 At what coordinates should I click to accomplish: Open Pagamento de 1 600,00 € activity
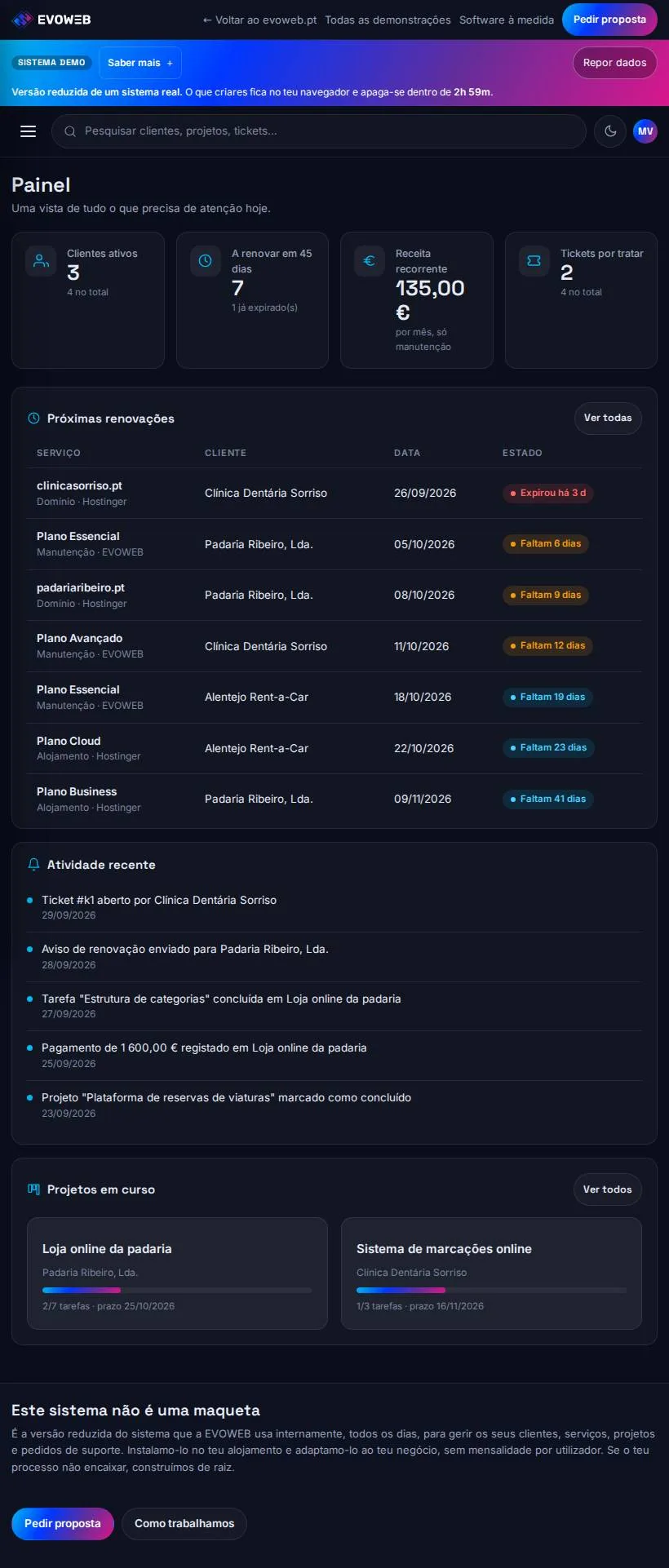coord(334,1055)
